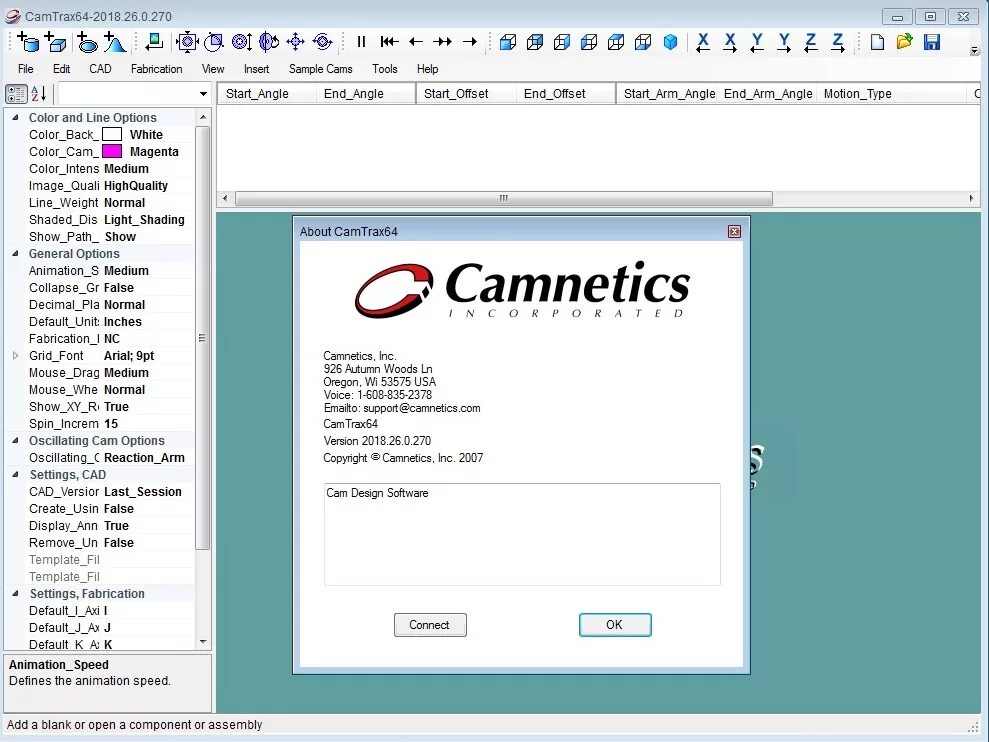Rotate about Z with right arrow icon

coord(838,42)
